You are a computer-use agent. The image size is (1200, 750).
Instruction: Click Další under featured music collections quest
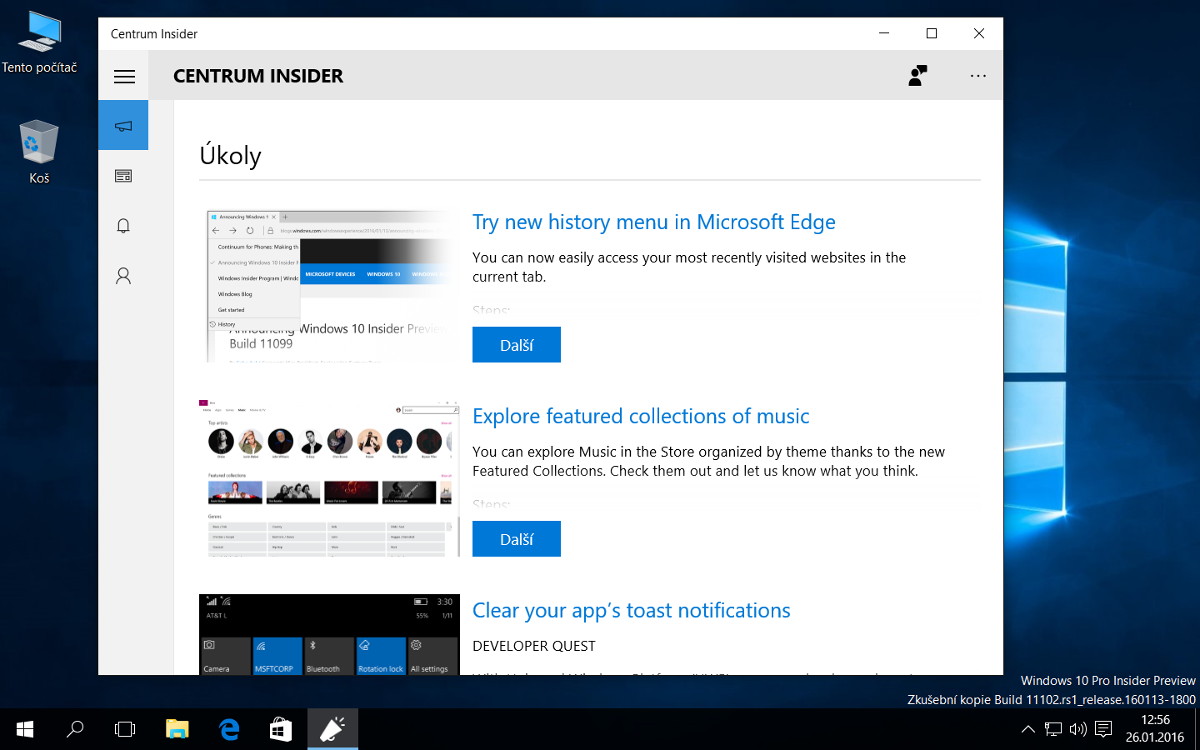pos(516,539)
